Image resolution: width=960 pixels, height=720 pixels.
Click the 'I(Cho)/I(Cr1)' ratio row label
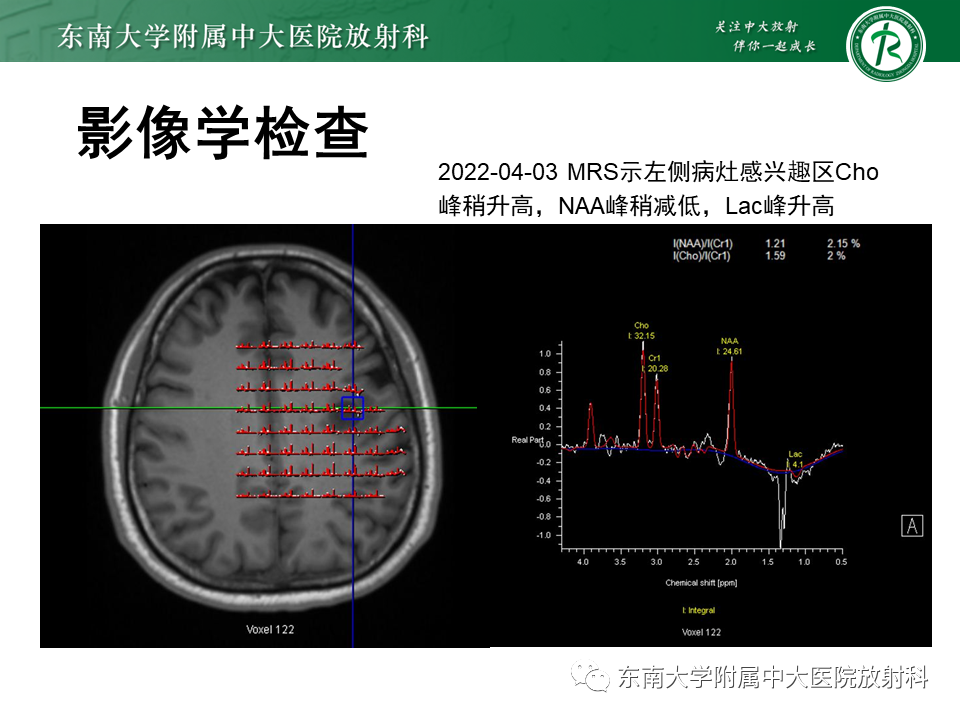(x=702, y=256)
